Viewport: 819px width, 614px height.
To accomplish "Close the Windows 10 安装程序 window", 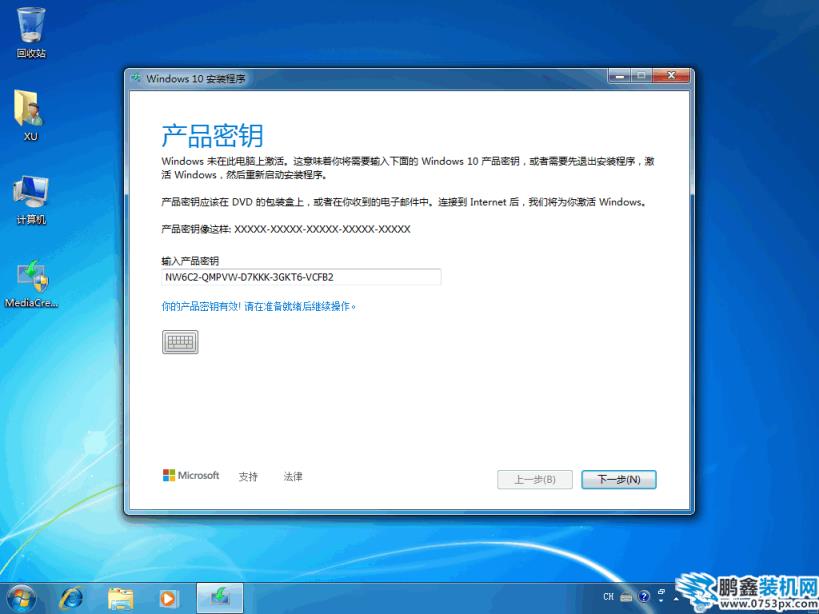I will click(671, 76).
